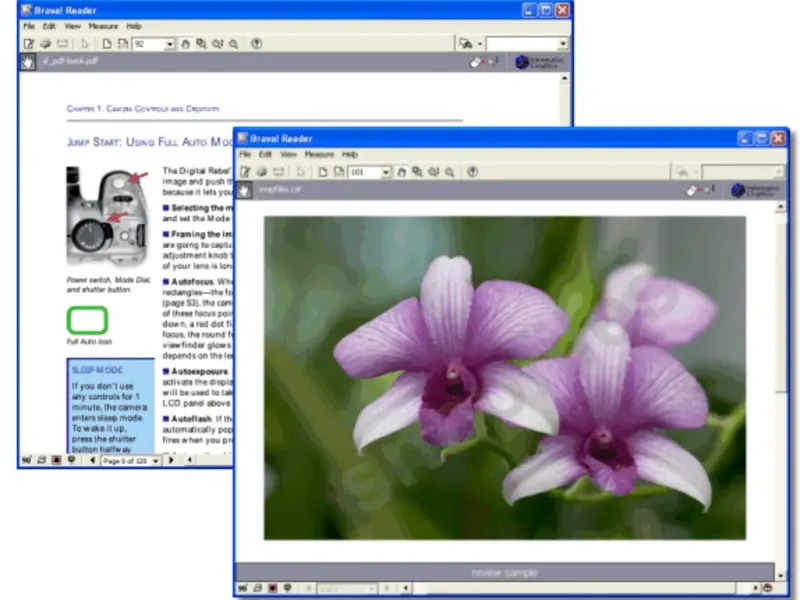Open the zoom percentage dropdown showing 101
The height and width of the screenshot is (600, 800).
[386, 172]
